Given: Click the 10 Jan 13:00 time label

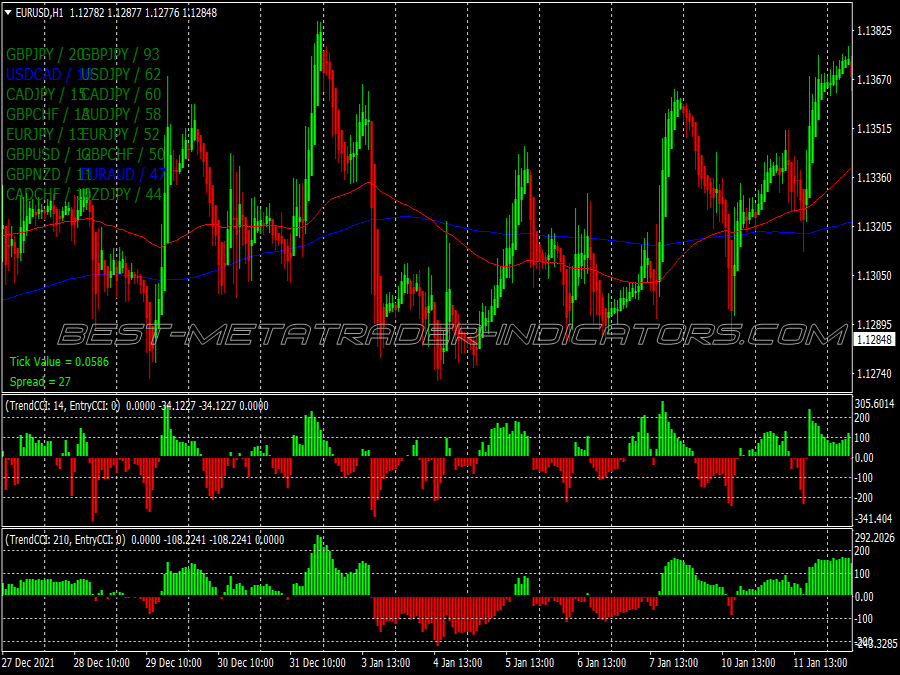Looking at the screenshot, I should point(748,663).
